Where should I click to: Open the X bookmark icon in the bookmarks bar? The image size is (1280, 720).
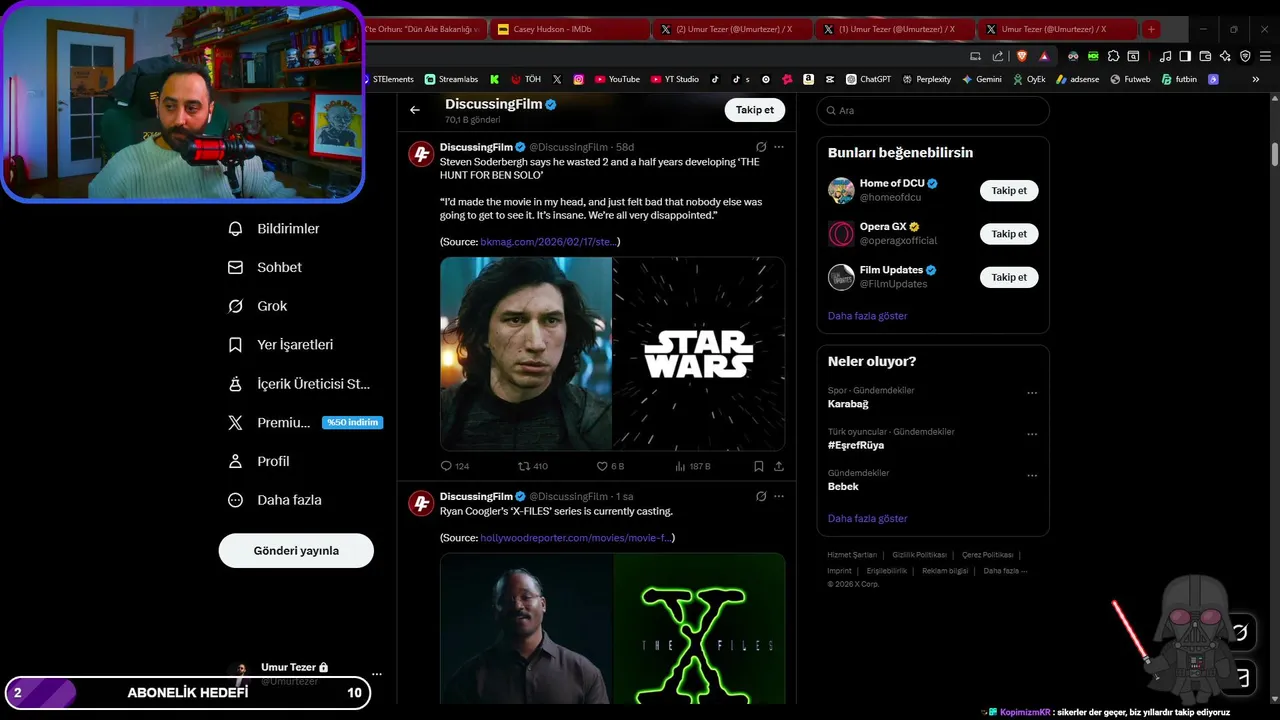pyautogui.click(x=557, y=79)
